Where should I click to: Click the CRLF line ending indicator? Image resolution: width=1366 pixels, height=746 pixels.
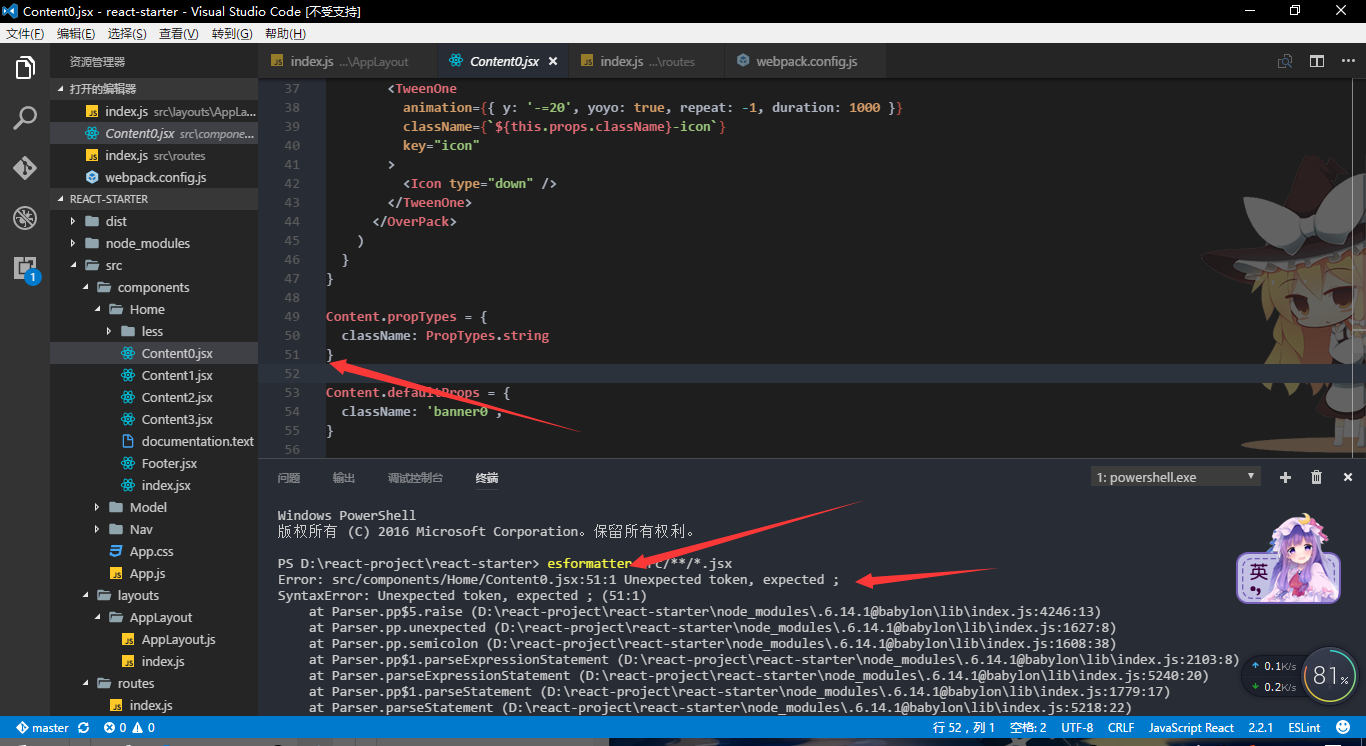coord(1121,728)
